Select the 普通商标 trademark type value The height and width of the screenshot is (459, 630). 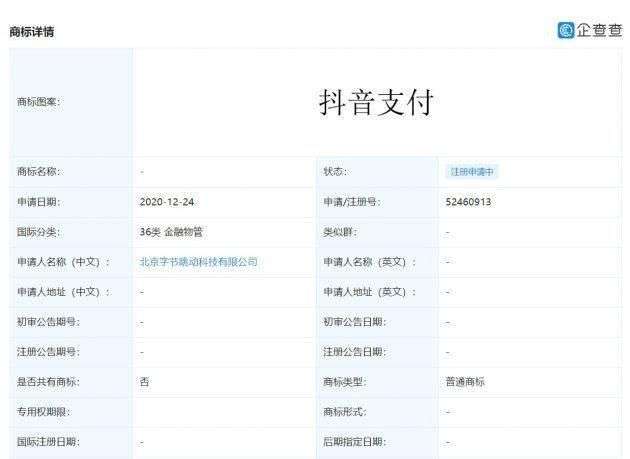(x=465, y=382)
